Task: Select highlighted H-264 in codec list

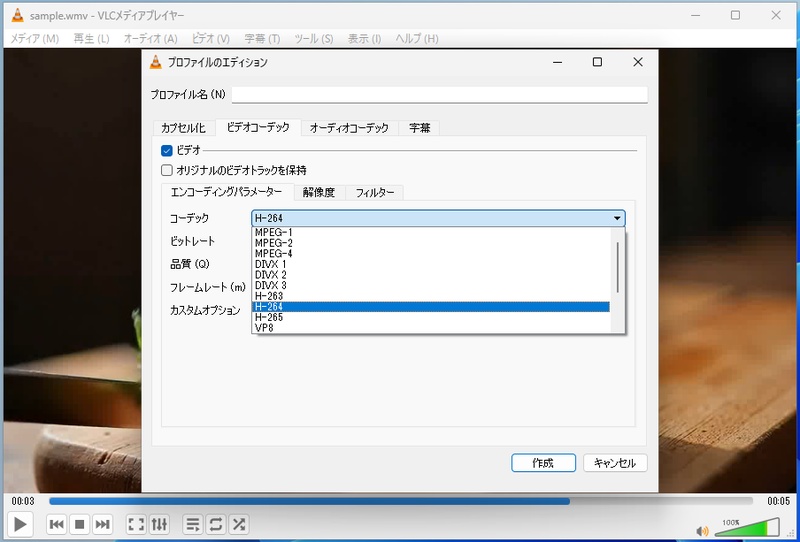Action: (x=431, y=307)
